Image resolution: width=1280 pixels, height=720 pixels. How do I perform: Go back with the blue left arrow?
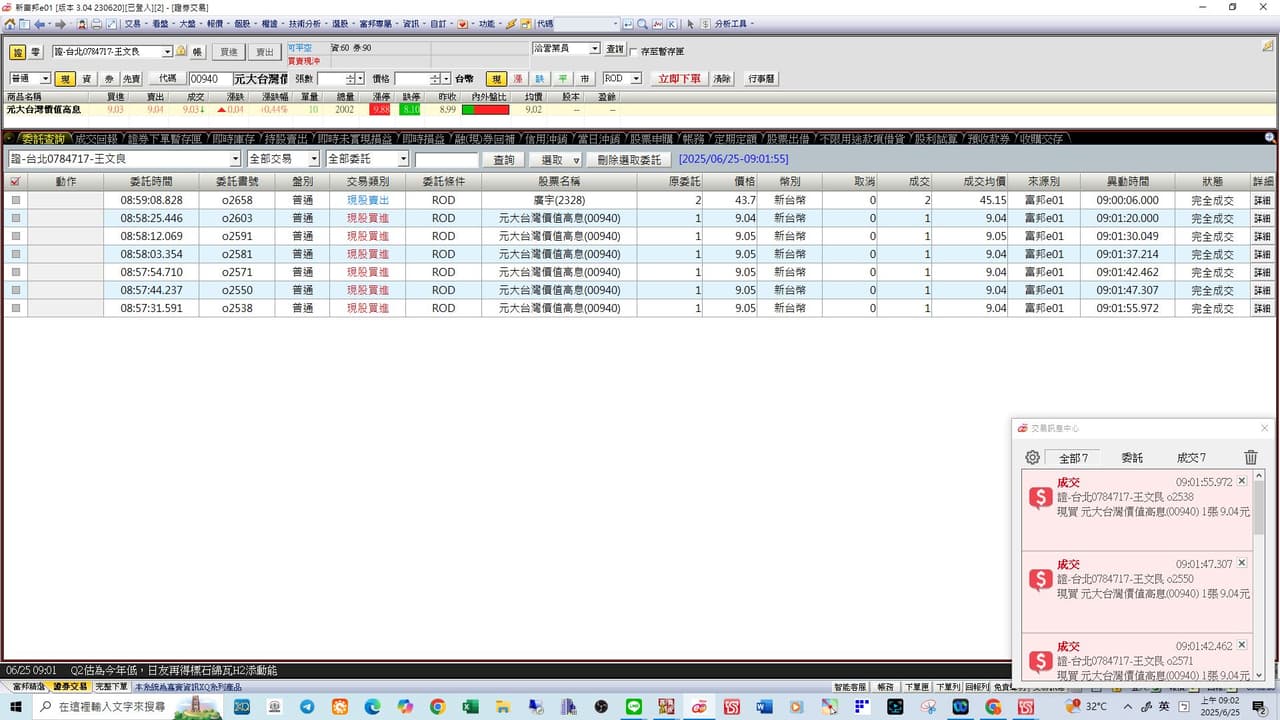pyautogui.click(x=40, y=24)
